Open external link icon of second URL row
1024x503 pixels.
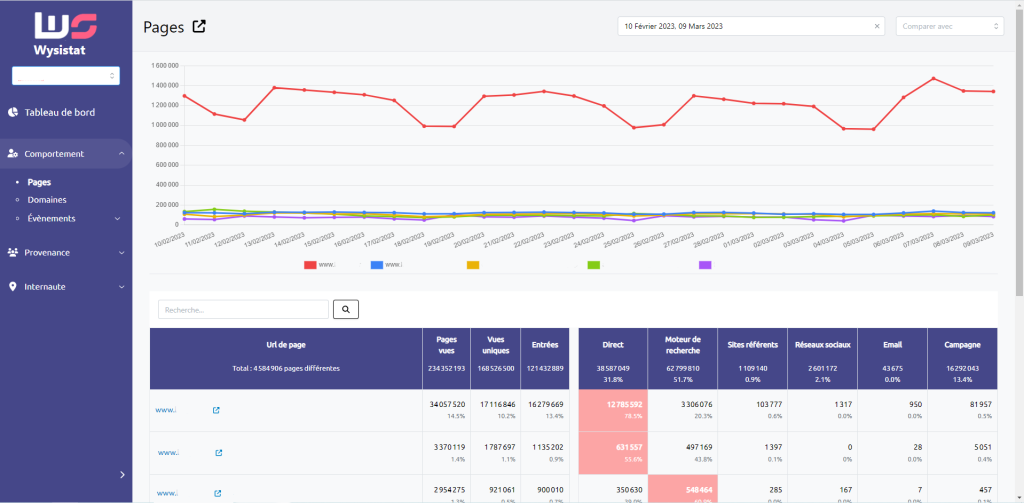click(x=216, y=453)
